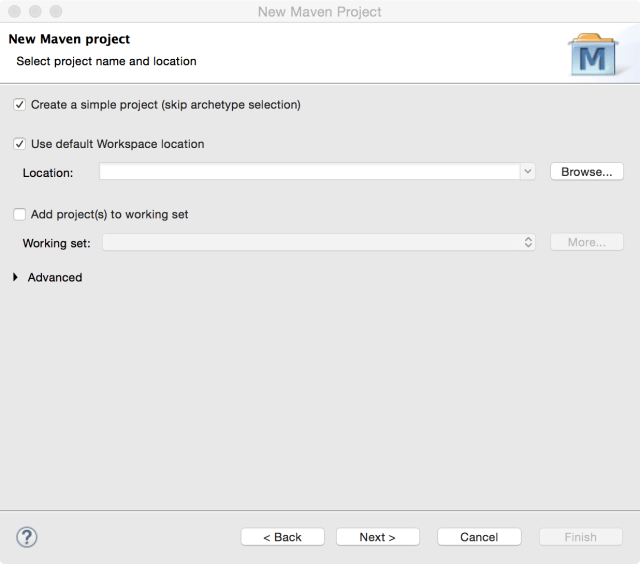Screen dimensions: 640x564
Task: Open the Working set combo box
Action: (319, 242)
